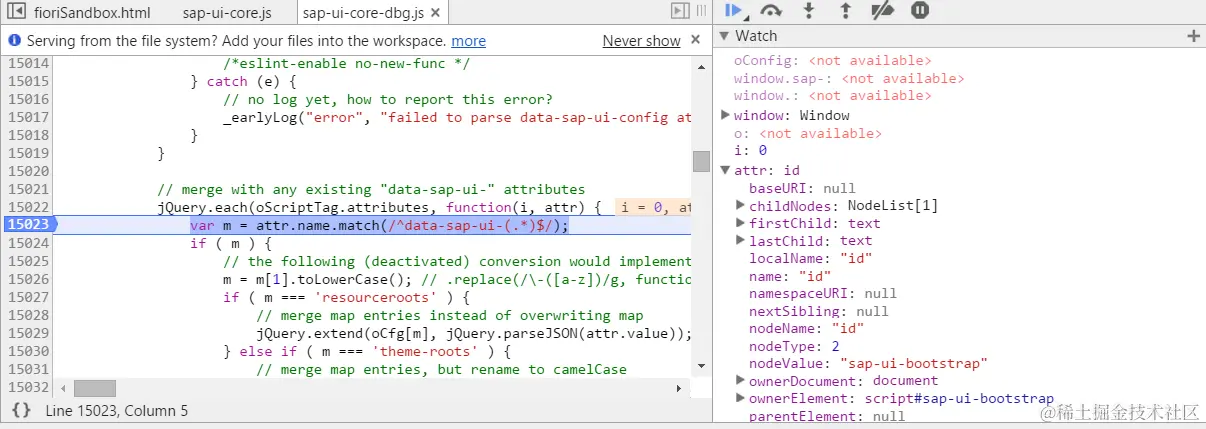1206x429 pixels.
Task: Click the vertical scrollbar thumb in code editor
Action: [x=701, y=162]
